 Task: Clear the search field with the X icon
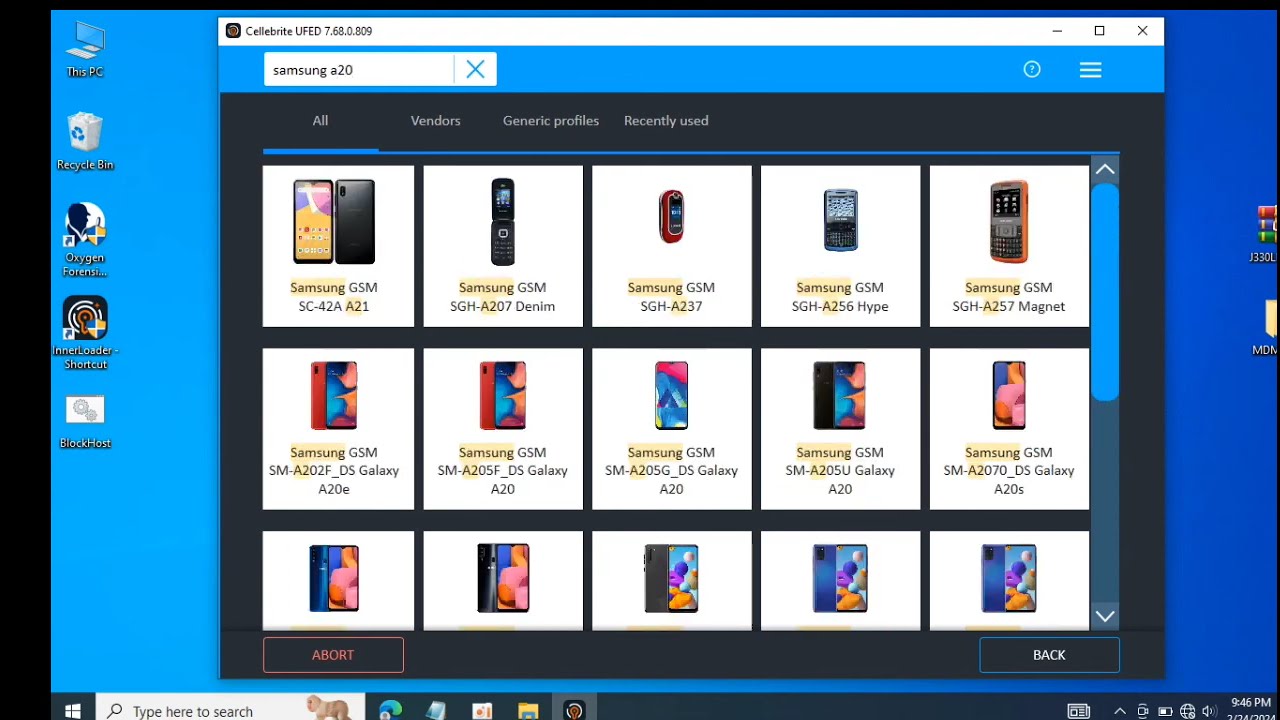[475, 69]
